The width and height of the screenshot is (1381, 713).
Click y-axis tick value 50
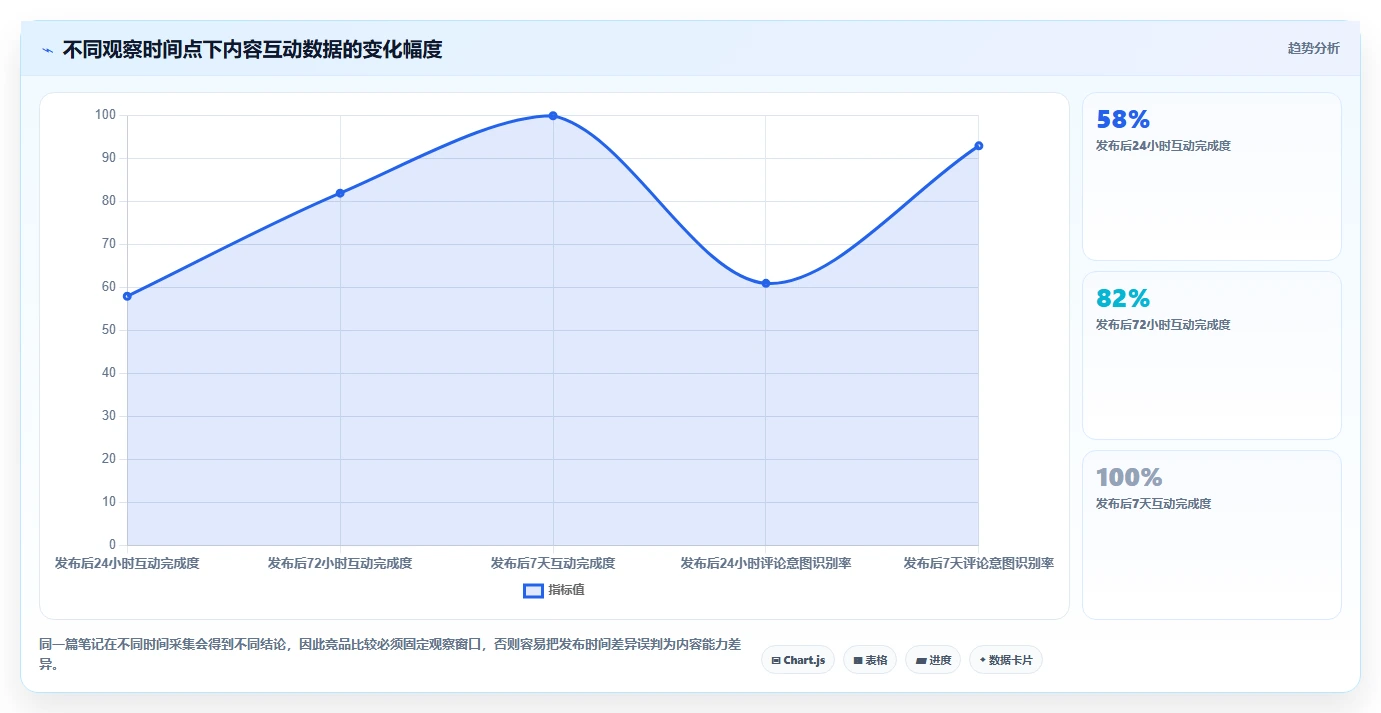point(109,330)
